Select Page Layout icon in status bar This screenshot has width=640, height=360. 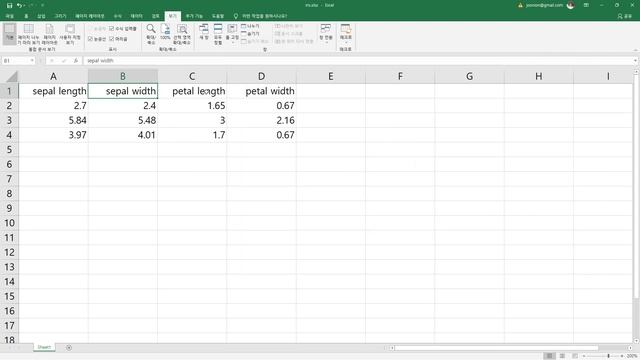(562, 356)
